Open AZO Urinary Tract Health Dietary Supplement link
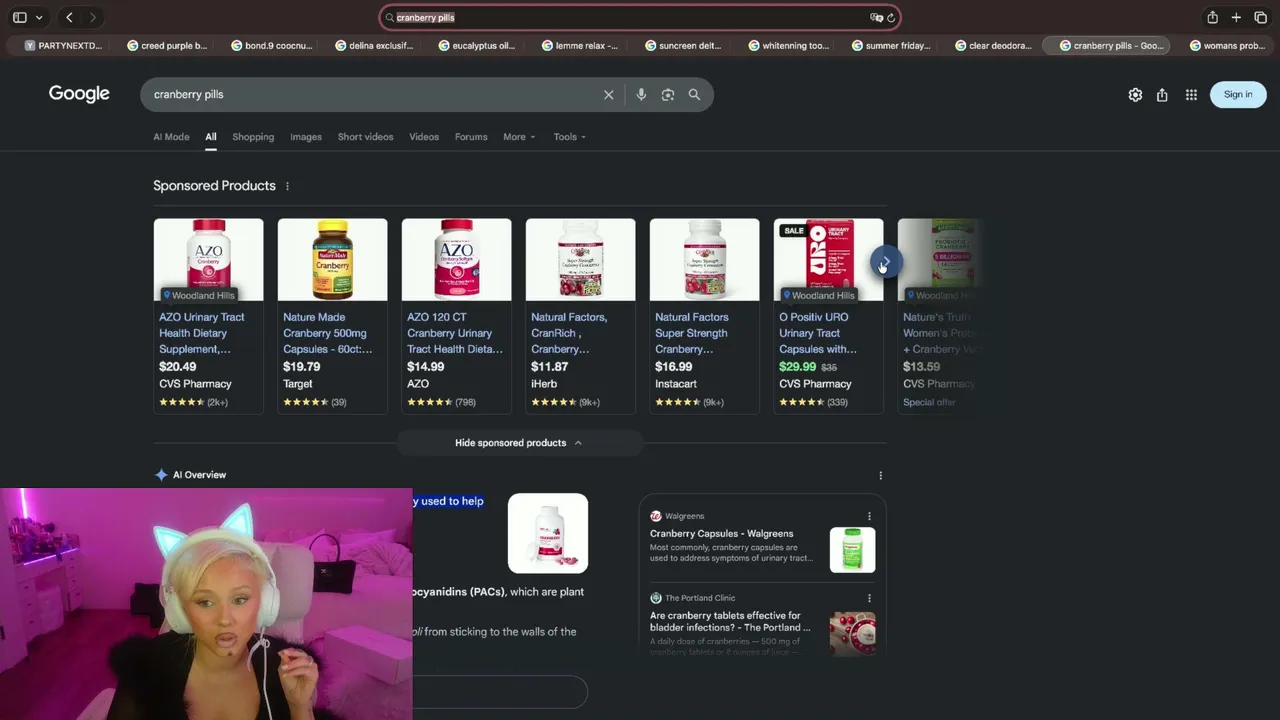This screenshot has height=720, width=1280. click(x=202, y=333)
